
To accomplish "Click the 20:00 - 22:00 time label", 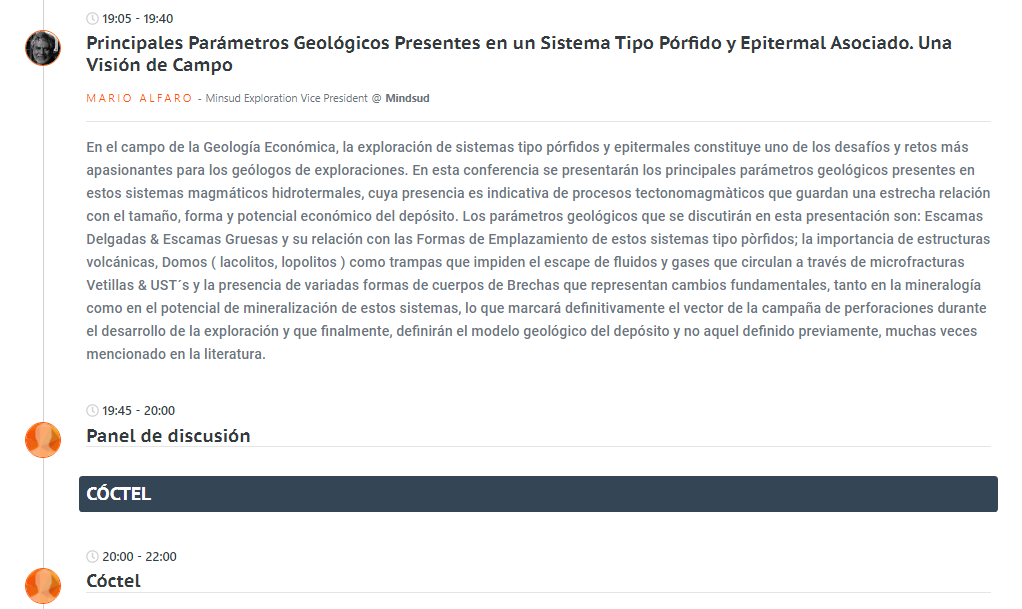I will click(x=138, y=557).
